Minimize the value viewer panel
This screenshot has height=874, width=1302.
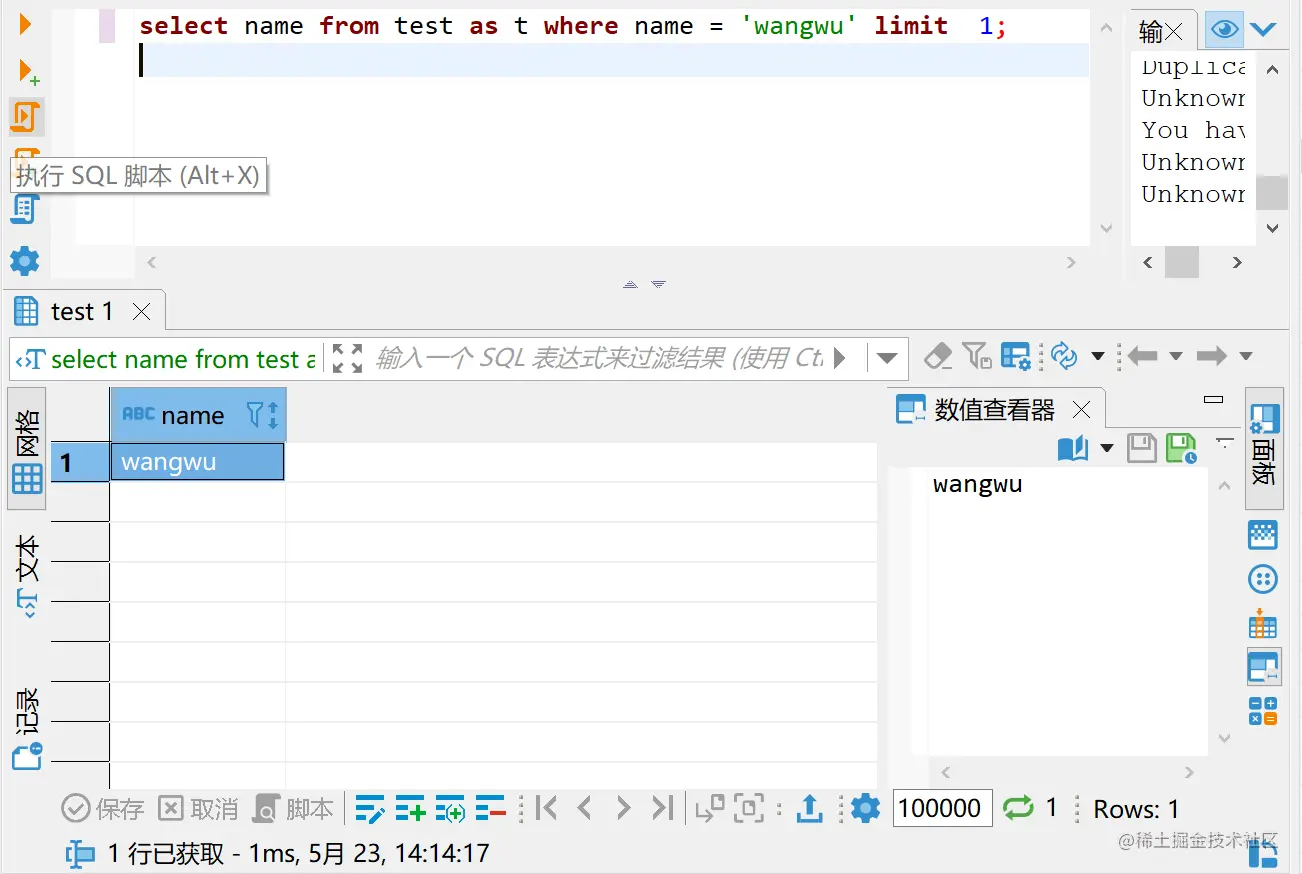(x=1214, y=399)
